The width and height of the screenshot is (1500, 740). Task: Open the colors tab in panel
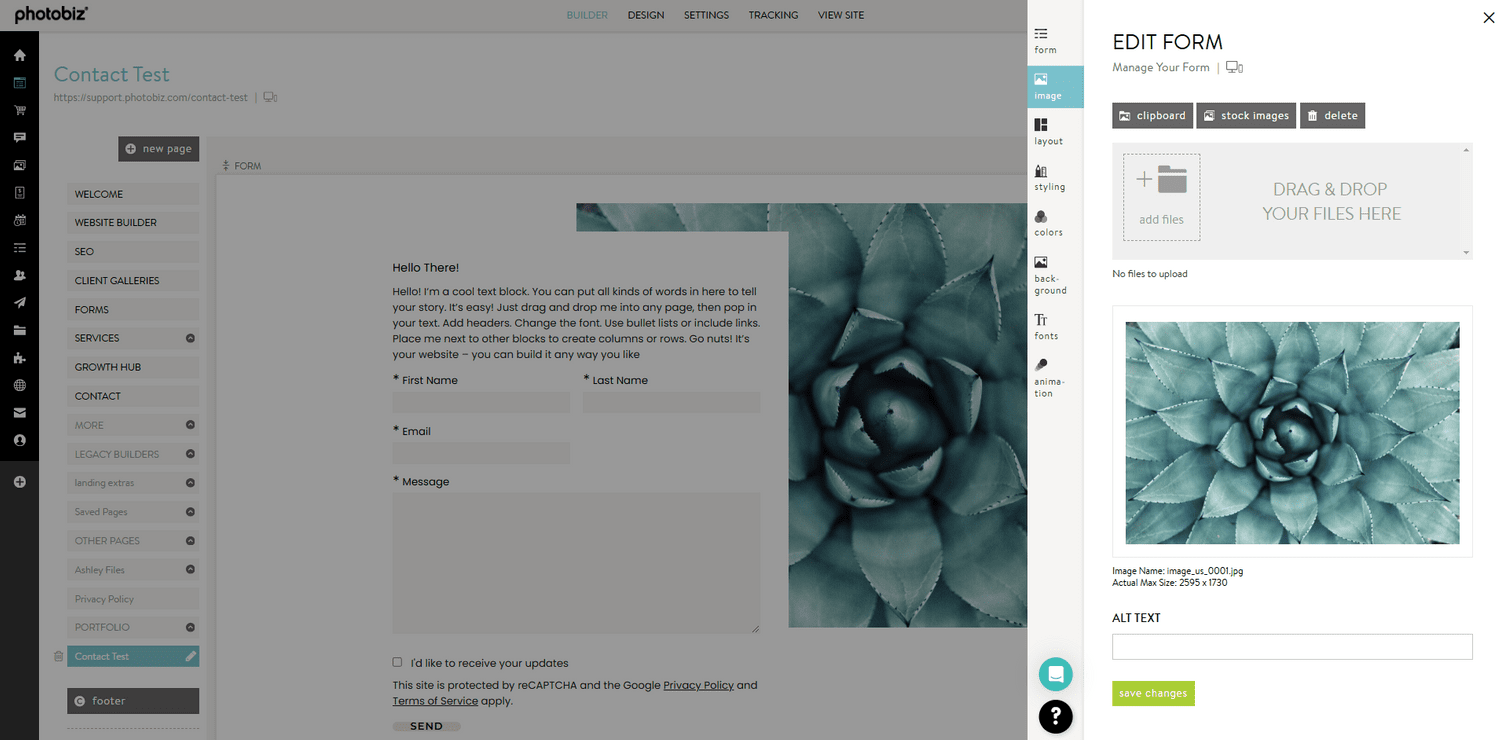click(1048, 223)
